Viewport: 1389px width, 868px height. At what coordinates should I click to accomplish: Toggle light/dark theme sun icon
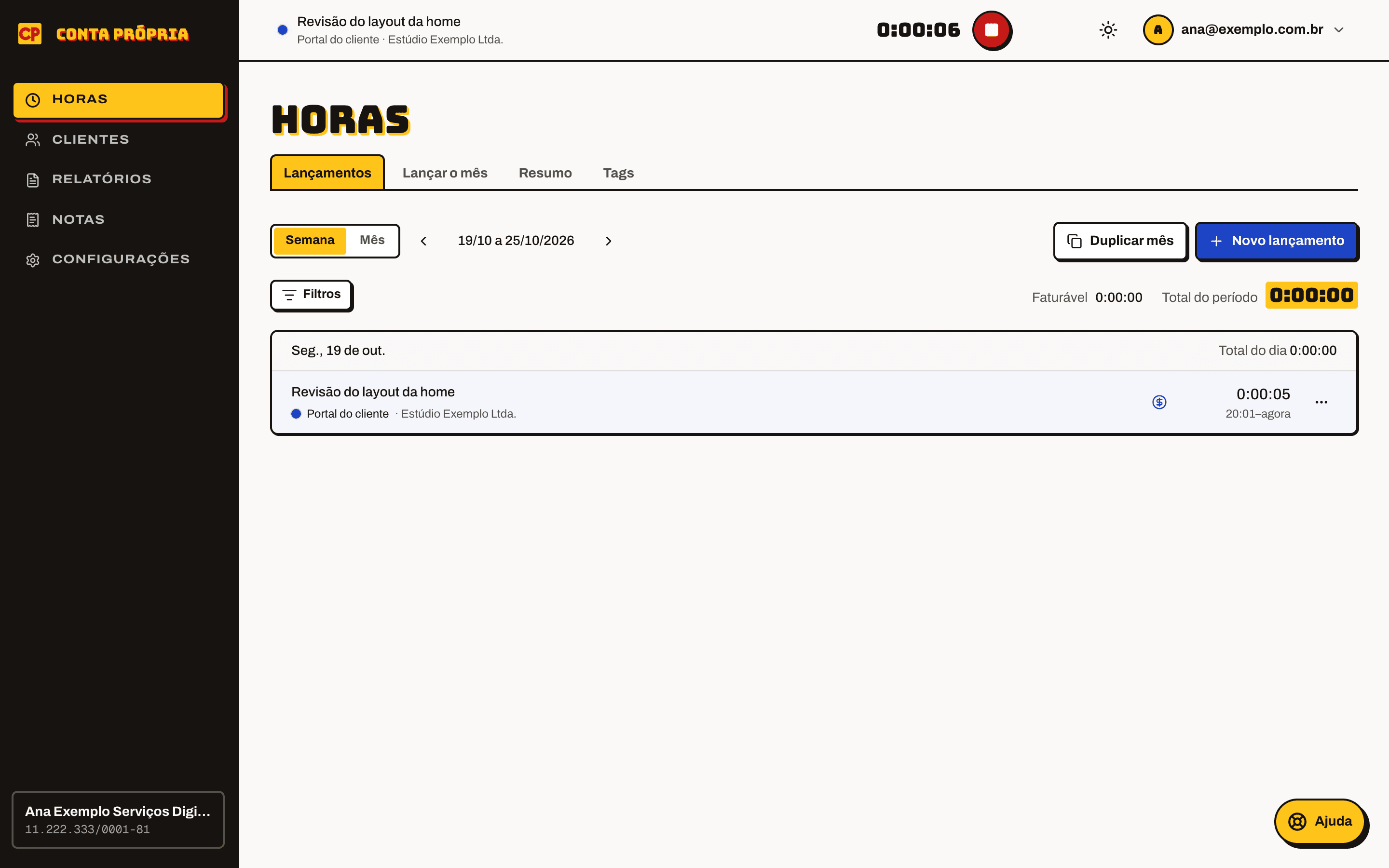[x=1108, y=30]
